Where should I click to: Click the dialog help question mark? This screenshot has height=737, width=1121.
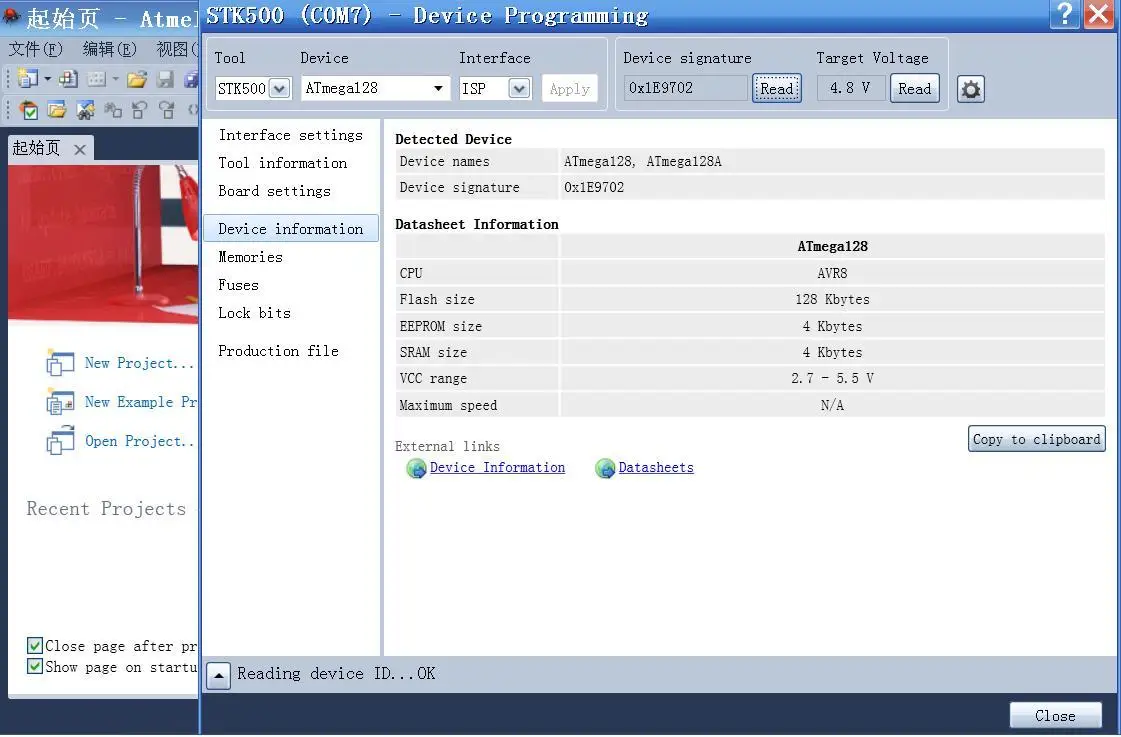(x=1065, y=14)
